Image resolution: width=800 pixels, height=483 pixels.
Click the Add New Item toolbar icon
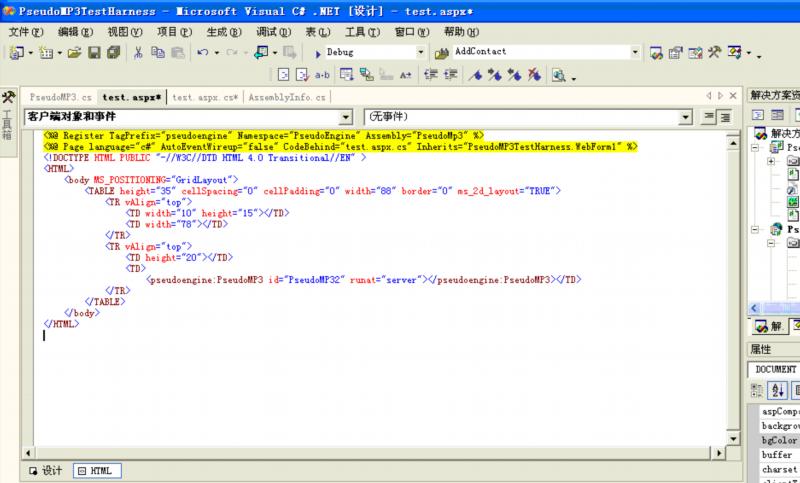tap(46, 52)
